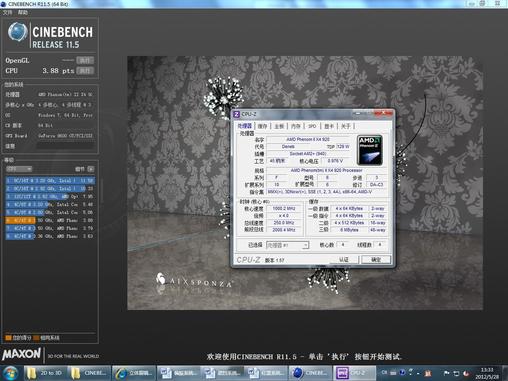The image size is (508, 381).
Task: Switch to the 关于 tab in CPU-Z
Action: click(346, 126)
